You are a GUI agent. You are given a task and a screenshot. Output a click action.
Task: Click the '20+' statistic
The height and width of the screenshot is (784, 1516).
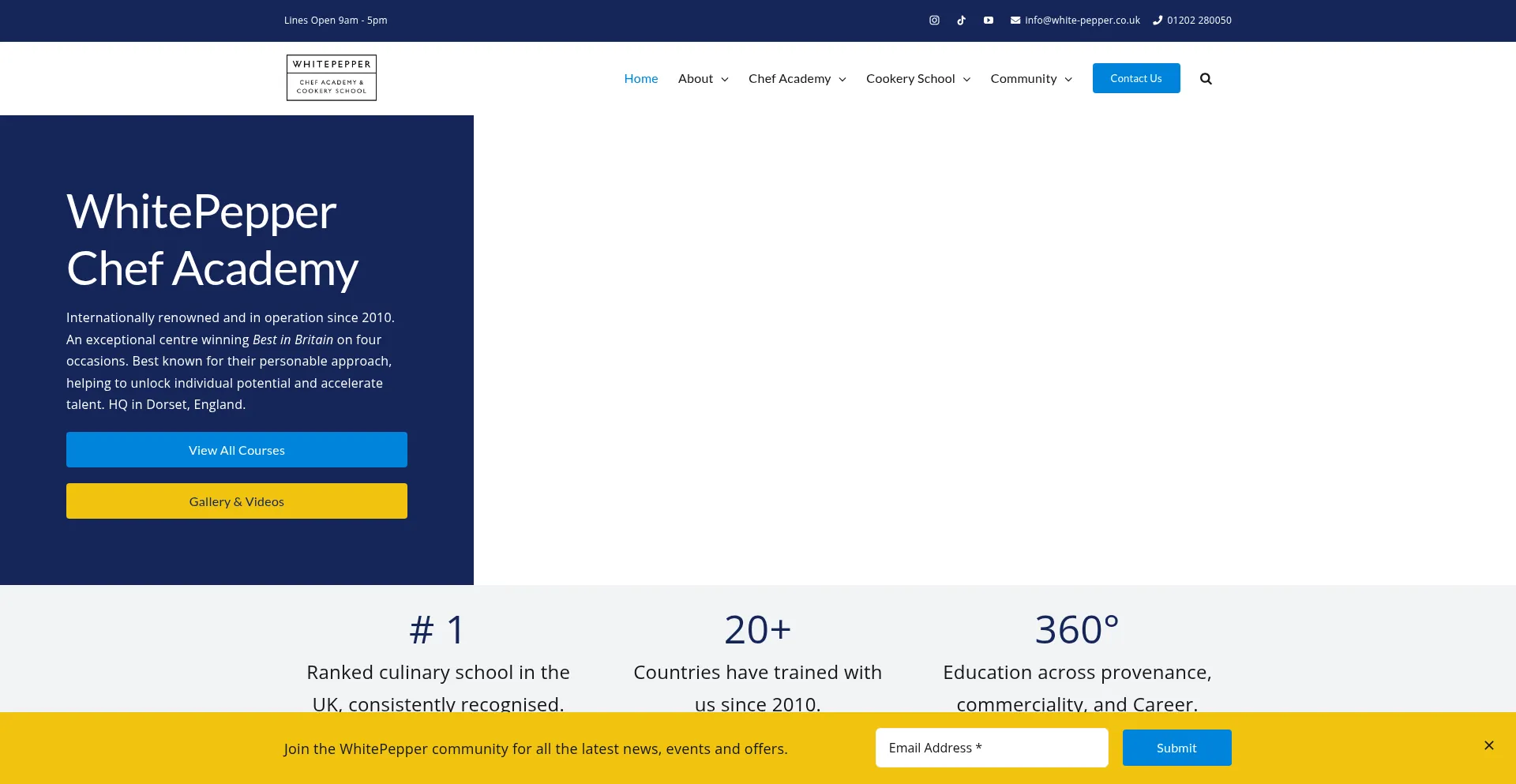click(x=758, y=629)
